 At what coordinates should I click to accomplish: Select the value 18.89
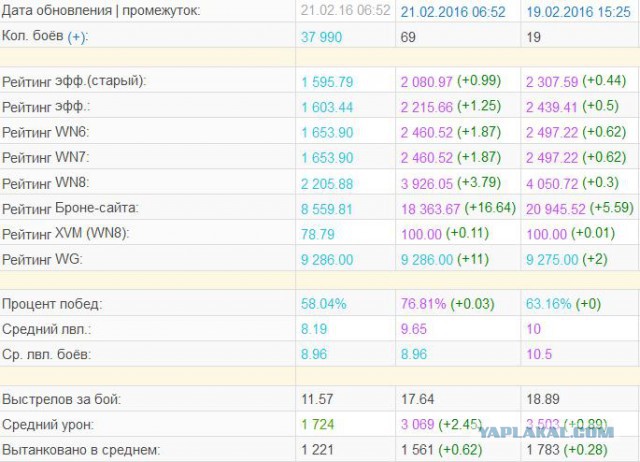[543, 400]
